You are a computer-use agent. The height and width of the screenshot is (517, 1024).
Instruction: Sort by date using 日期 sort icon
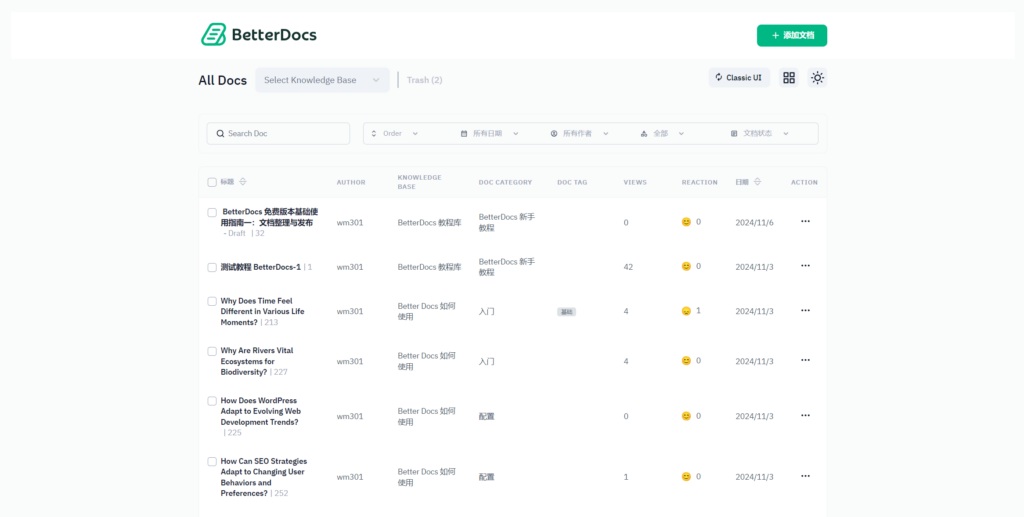[x=758, y=181]
